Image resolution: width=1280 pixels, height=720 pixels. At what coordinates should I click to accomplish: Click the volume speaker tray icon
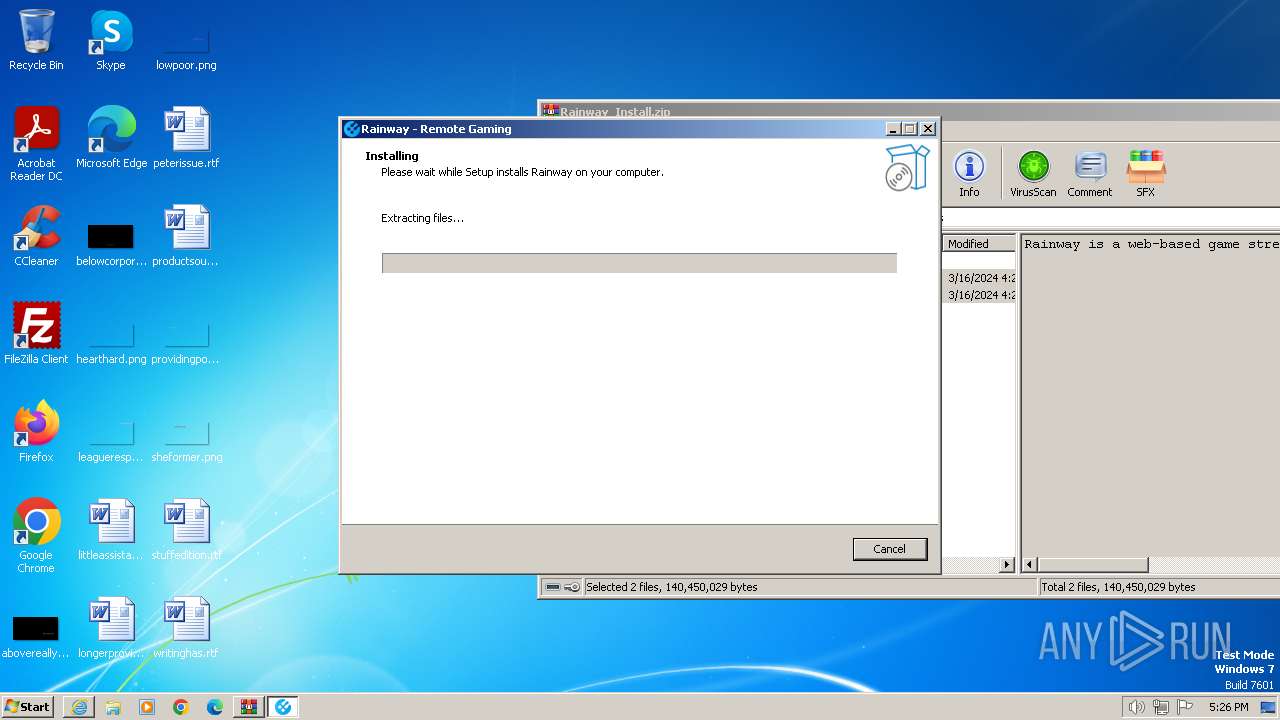point(1136,707)
